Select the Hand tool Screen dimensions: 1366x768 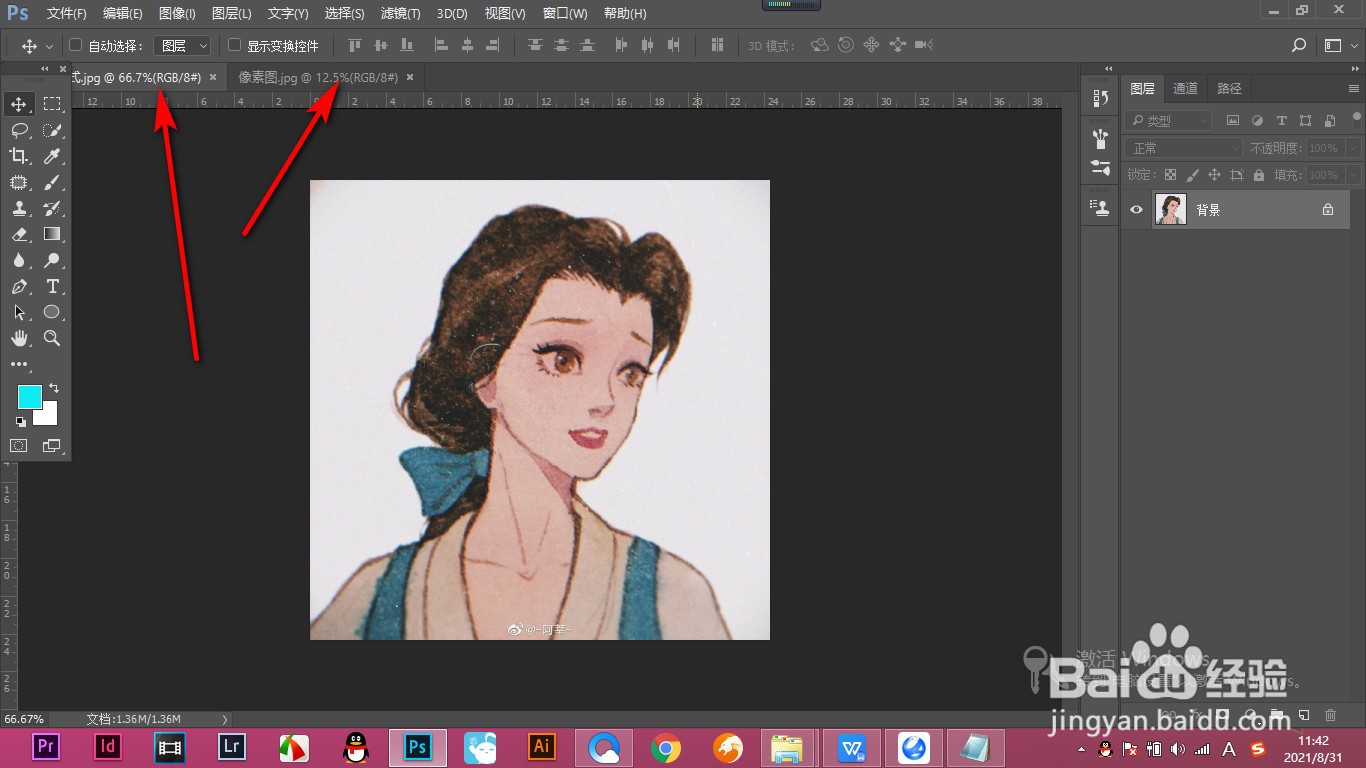point(19,338)
